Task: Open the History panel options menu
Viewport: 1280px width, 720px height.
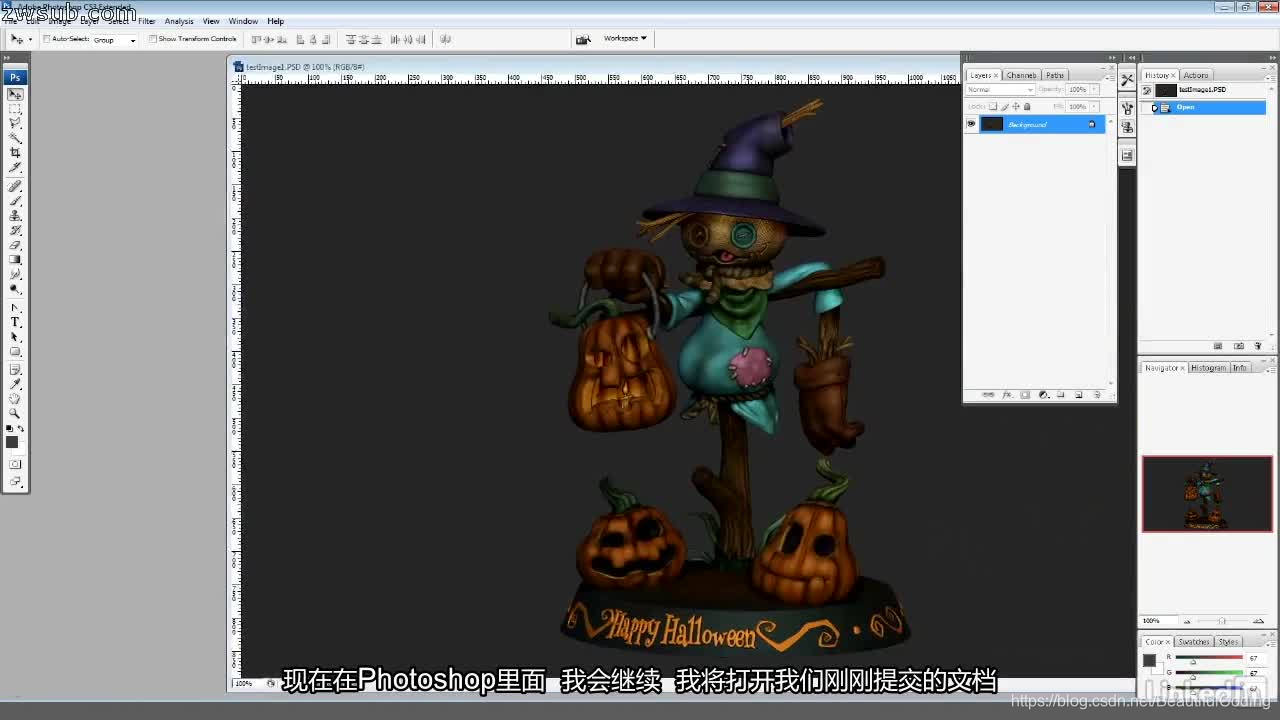Action: (x=1270, y=76)
